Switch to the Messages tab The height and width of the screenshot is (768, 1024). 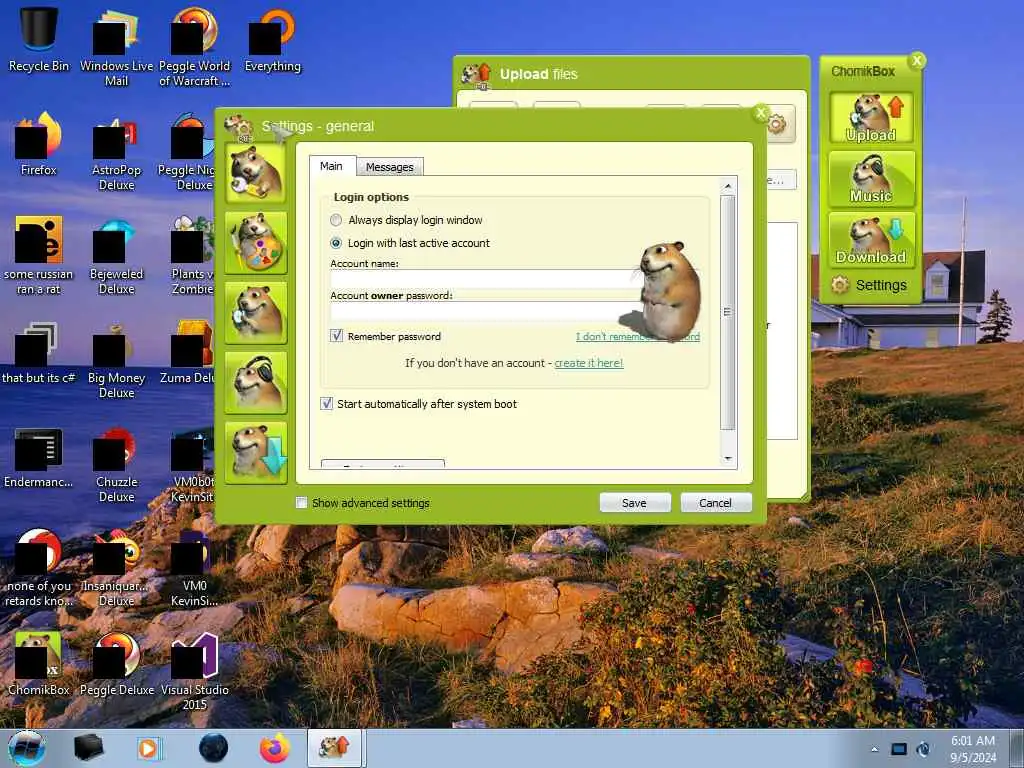click(390, 167)
